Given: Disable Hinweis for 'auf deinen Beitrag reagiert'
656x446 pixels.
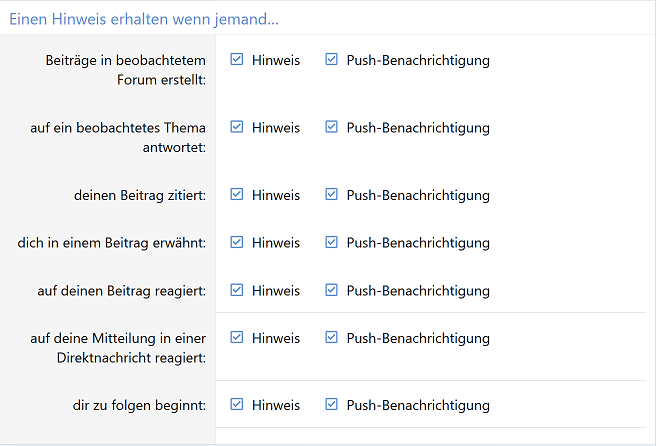Looking at the screenshot, I should click(237, 290).
